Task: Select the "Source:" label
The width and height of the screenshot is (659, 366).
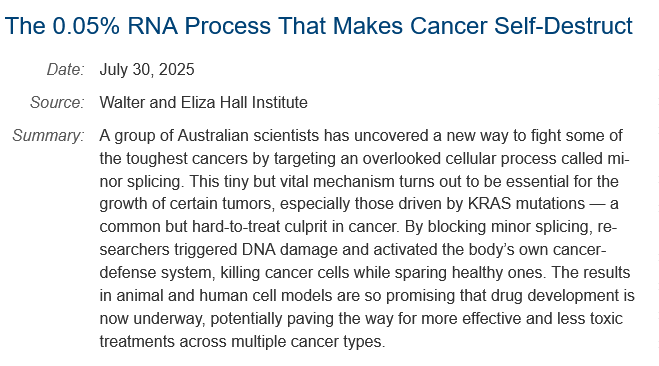Action: [x=57, y=103]
